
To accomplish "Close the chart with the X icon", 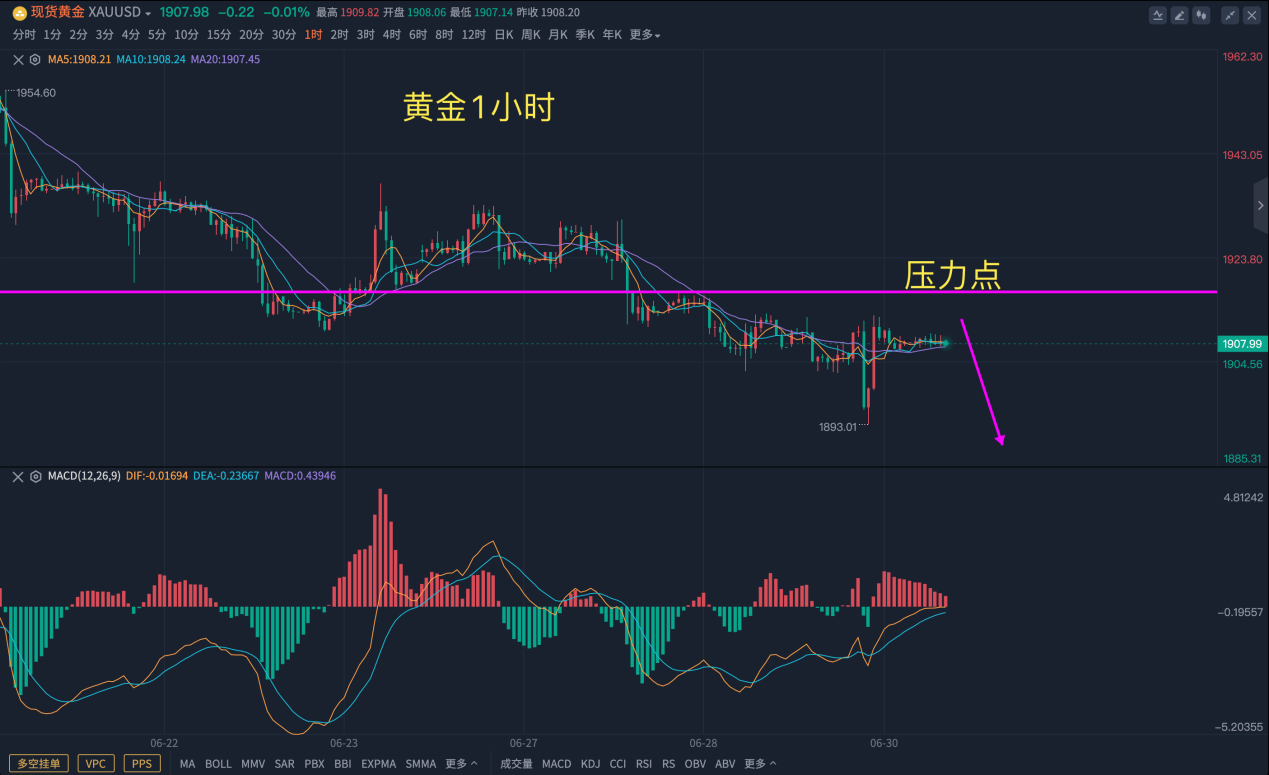I will point(1251,15).
